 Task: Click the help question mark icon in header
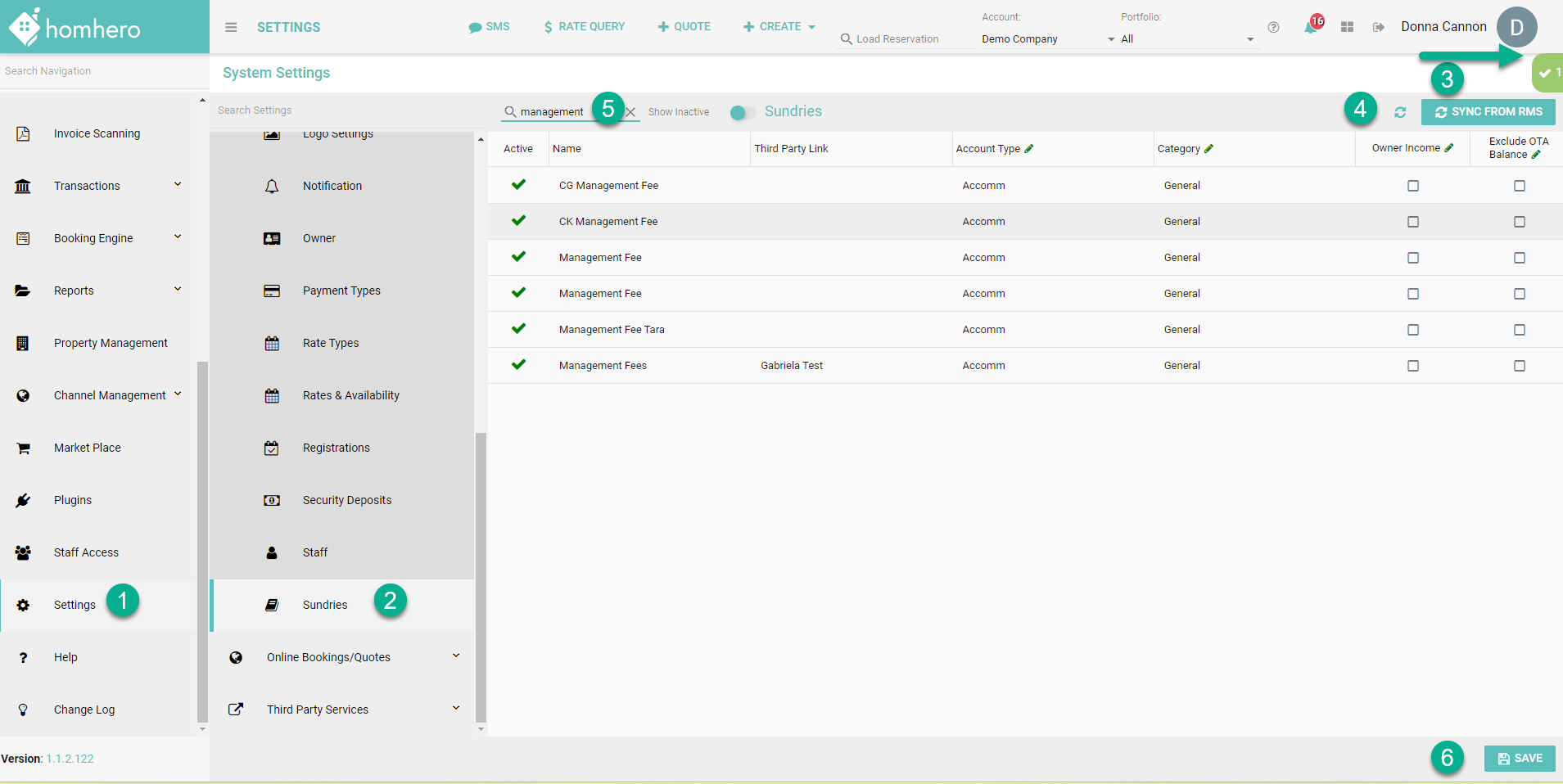[1273, 27]
